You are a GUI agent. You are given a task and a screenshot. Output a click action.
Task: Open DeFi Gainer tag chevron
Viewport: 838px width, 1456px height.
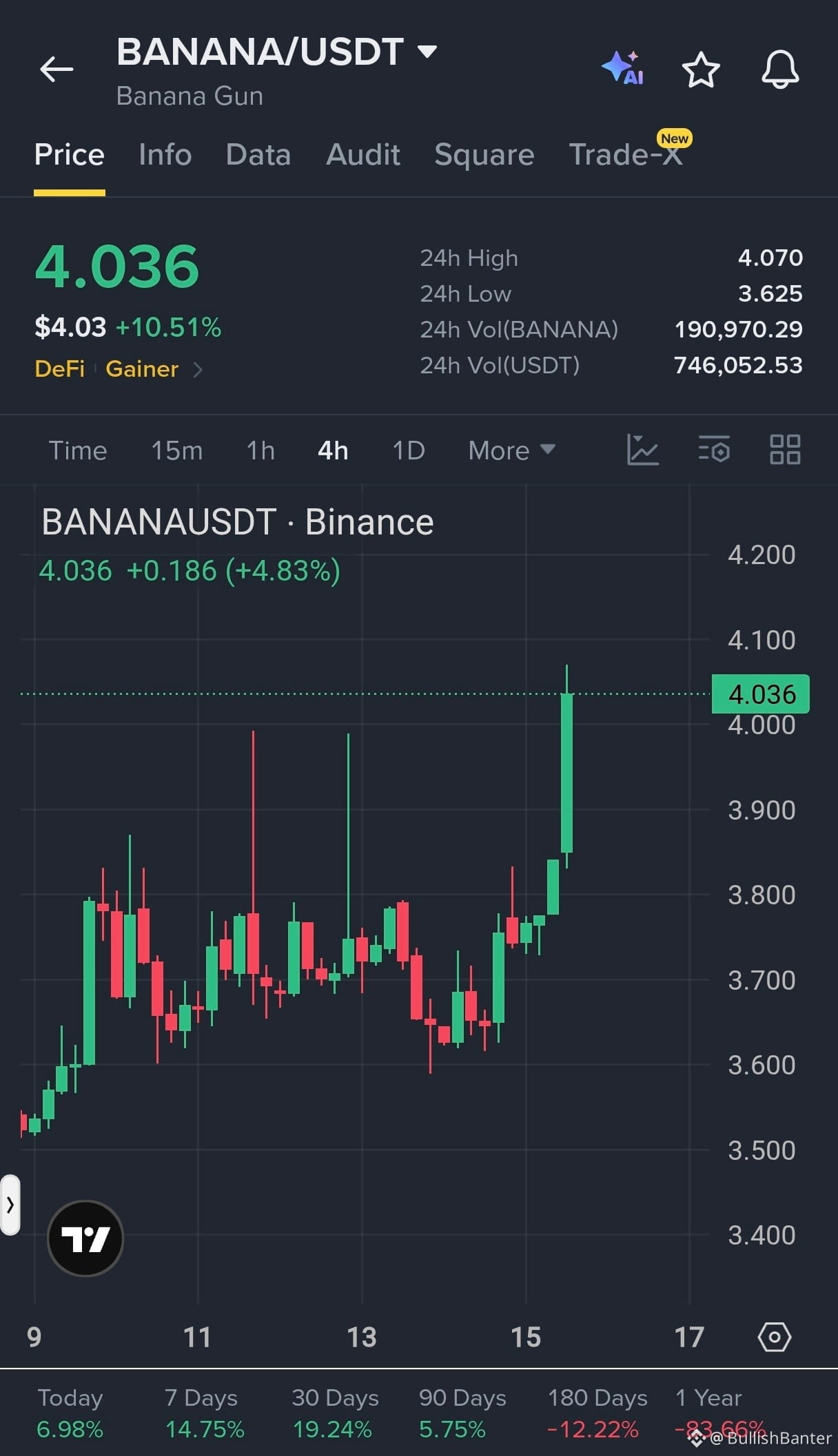[198, 370]
